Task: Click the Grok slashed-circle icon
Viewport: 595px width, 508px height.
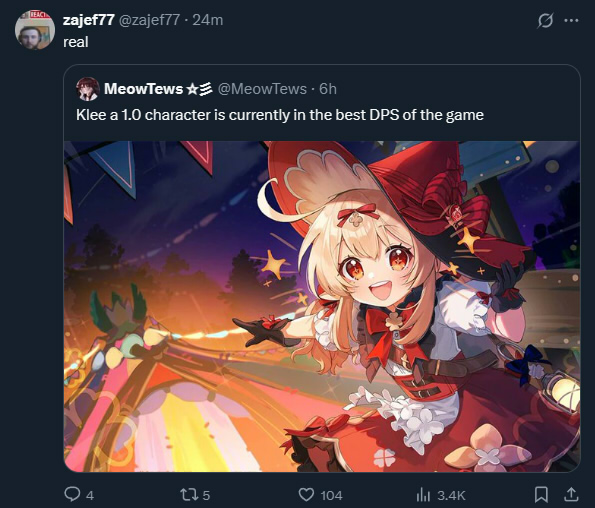Action: coord(545,20)
